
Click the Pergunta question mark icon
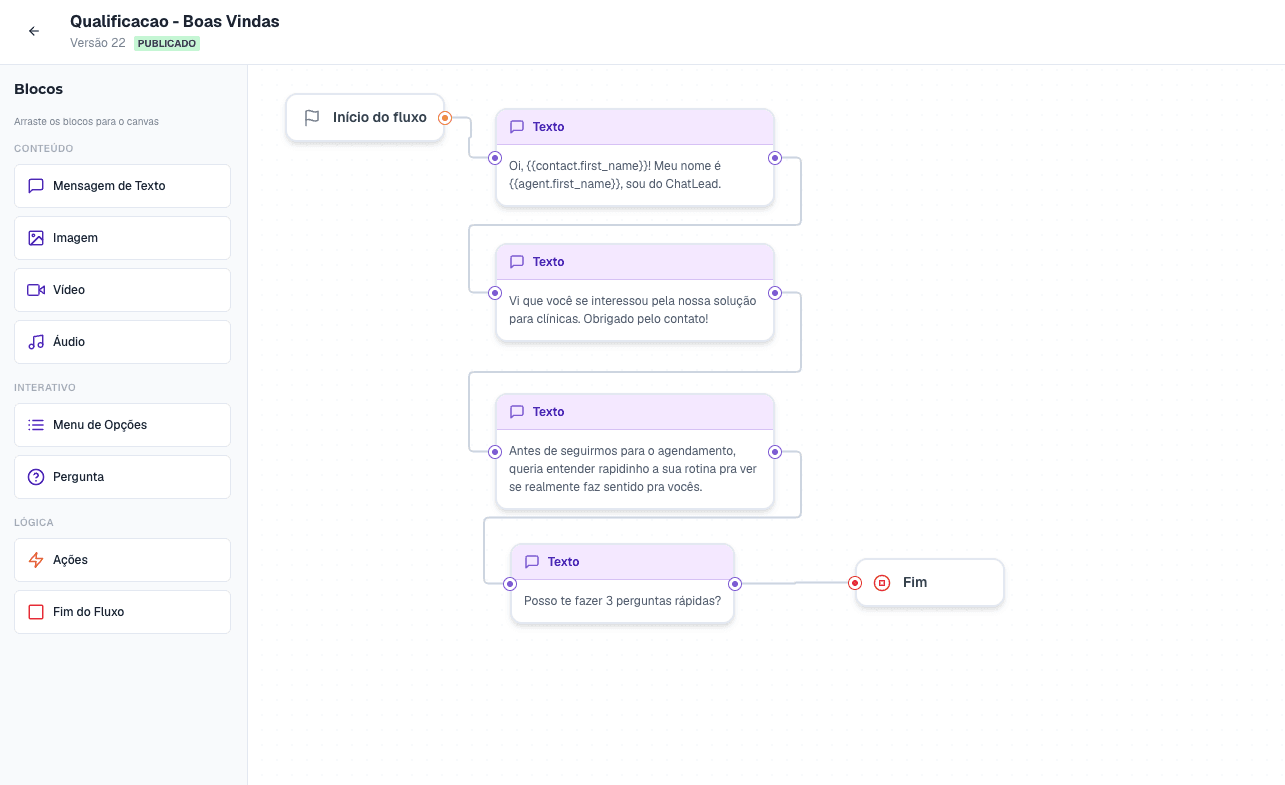tap(36, 477)
